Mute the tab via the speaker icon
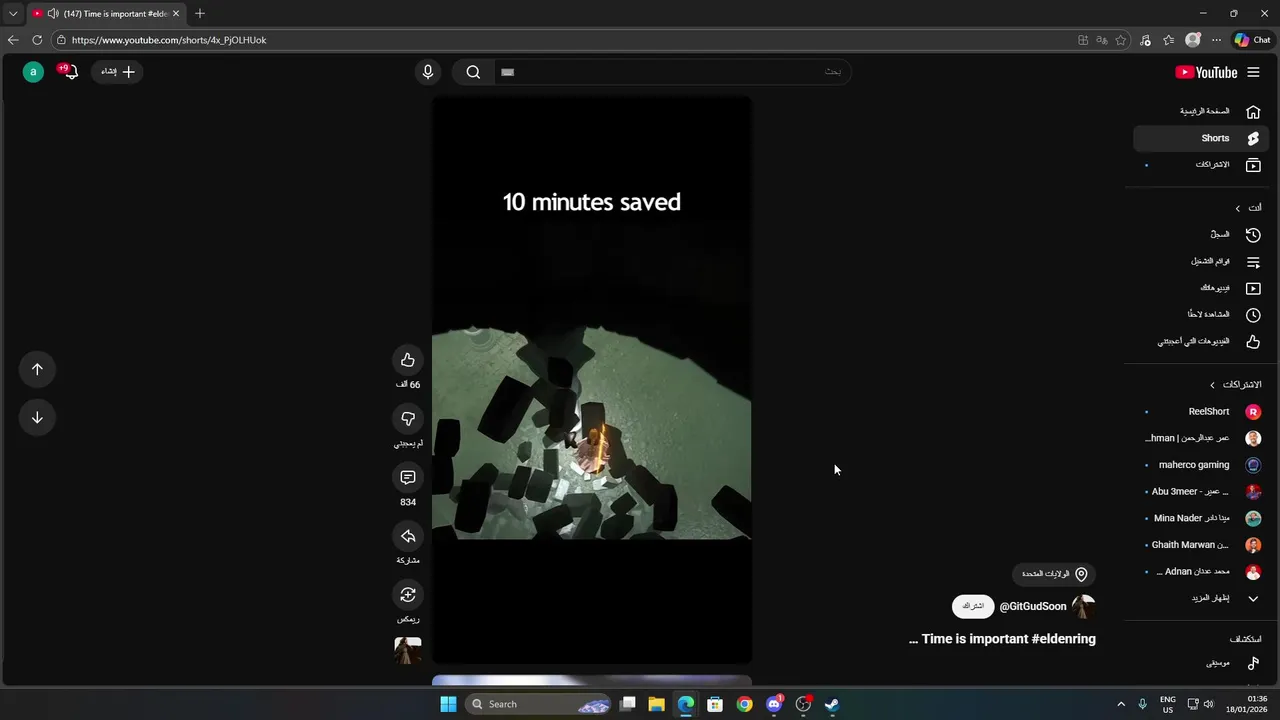1280x720 pixels. (52, 14)
